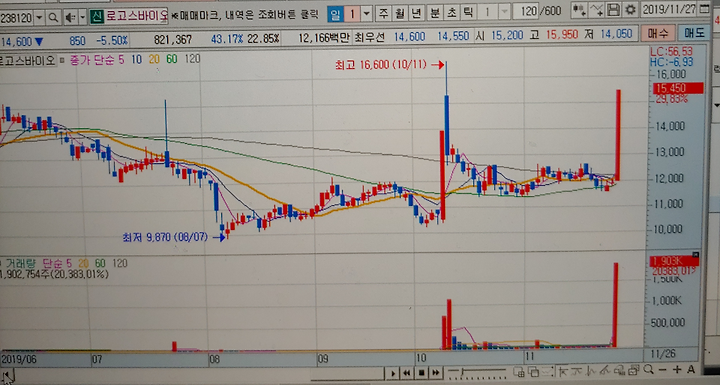Viewport: 720px width, 385px height.
Task: Save chart with floppy disk icon
Action: click(x=613, y=10)
